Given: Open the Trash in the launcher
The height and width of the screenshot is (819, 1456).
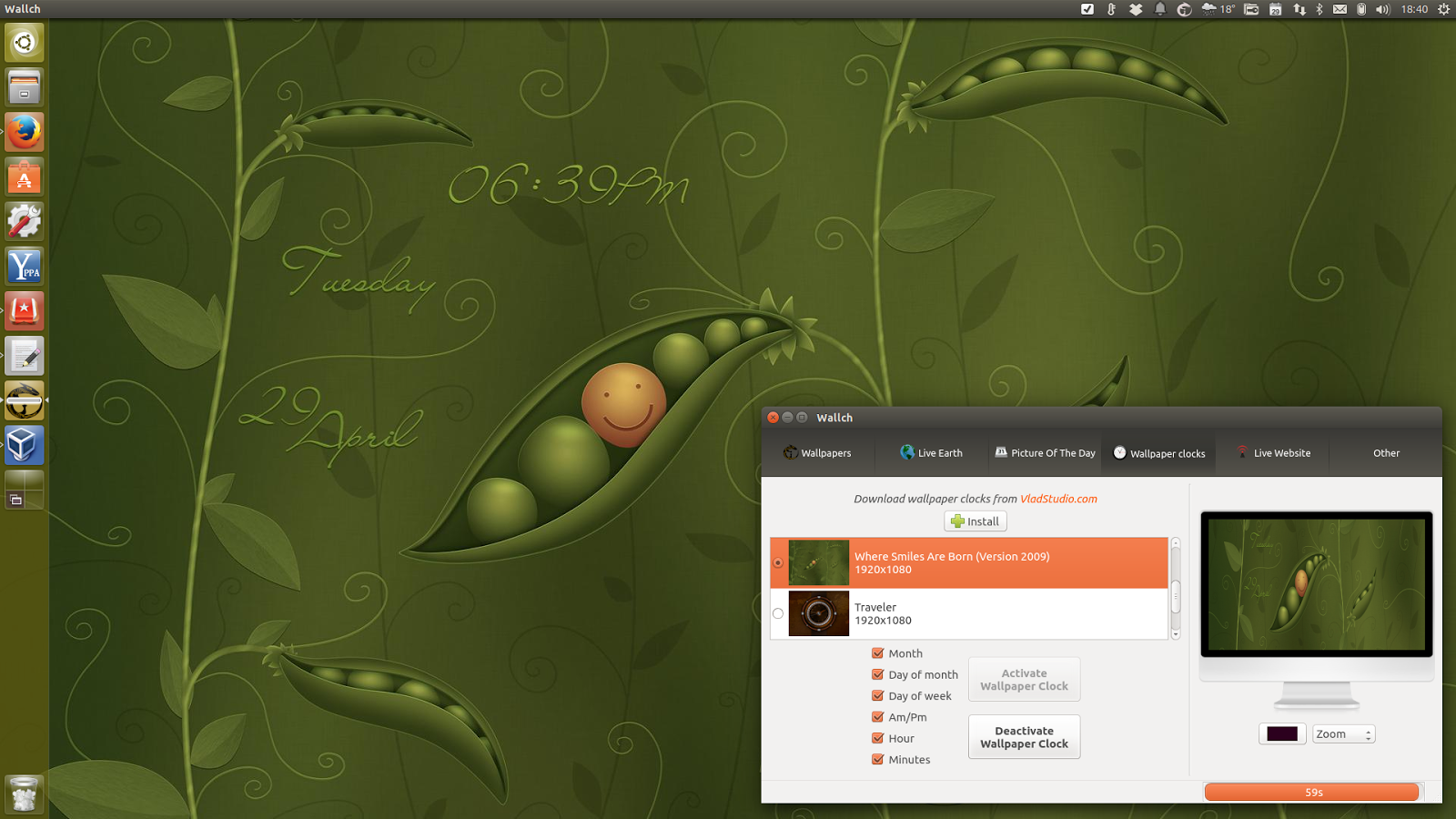Looking at the screenshot, I should 25,794.
